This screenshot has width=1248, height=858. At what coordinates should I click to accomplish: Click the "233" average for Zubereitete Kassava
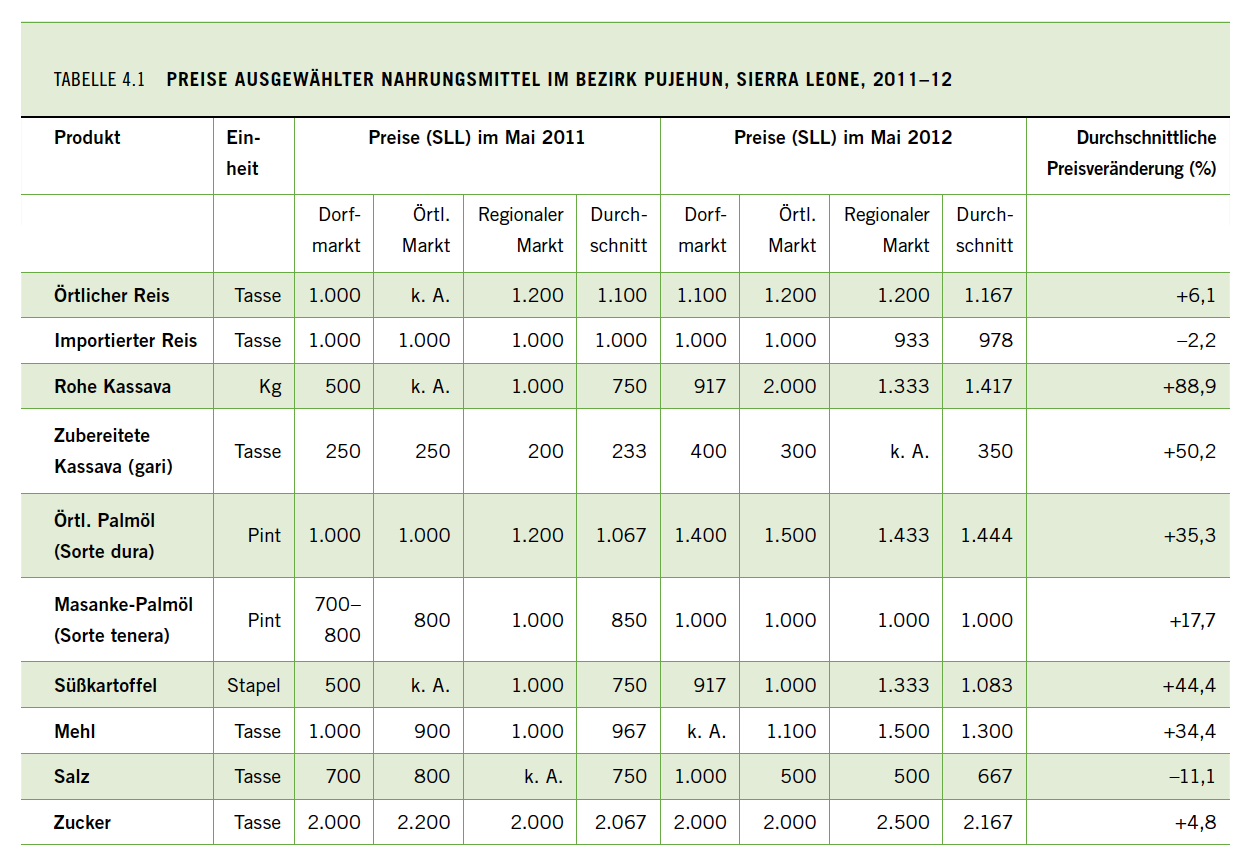click(629, 451)
